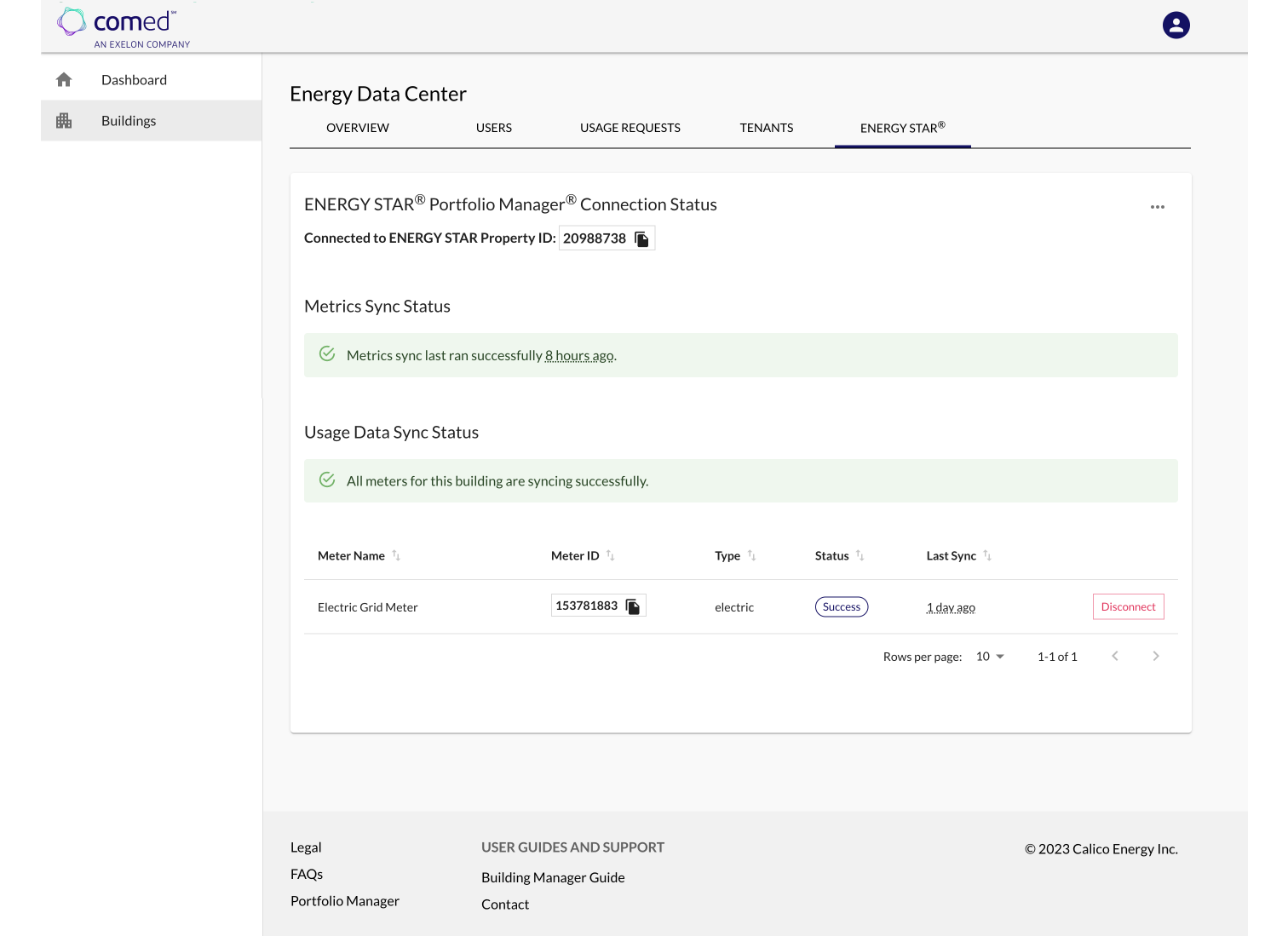1288x936 pixels.
Task: Open Buildings from the sidebar
Action: tap(152, 121)
